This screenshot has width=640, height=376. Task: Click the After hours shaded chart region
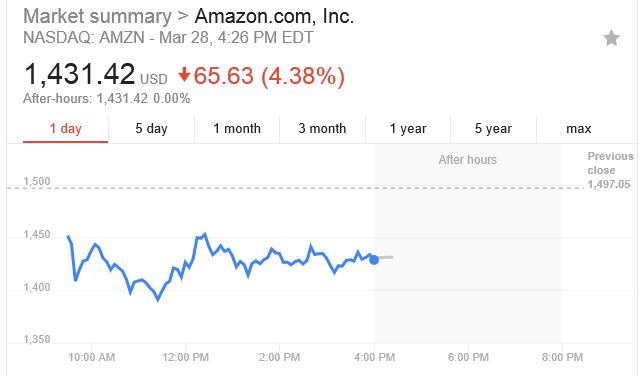pos(468,244)
